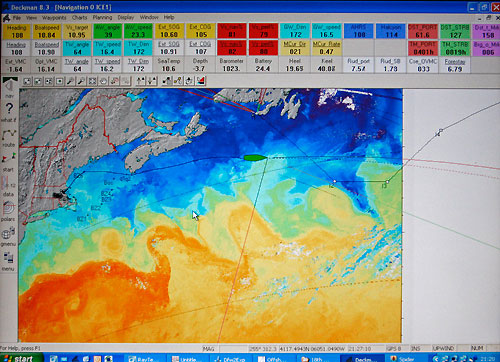Click the Heel 19.65 readout
The width and height of the screenshot is (500, 362).
coord(295,65)
